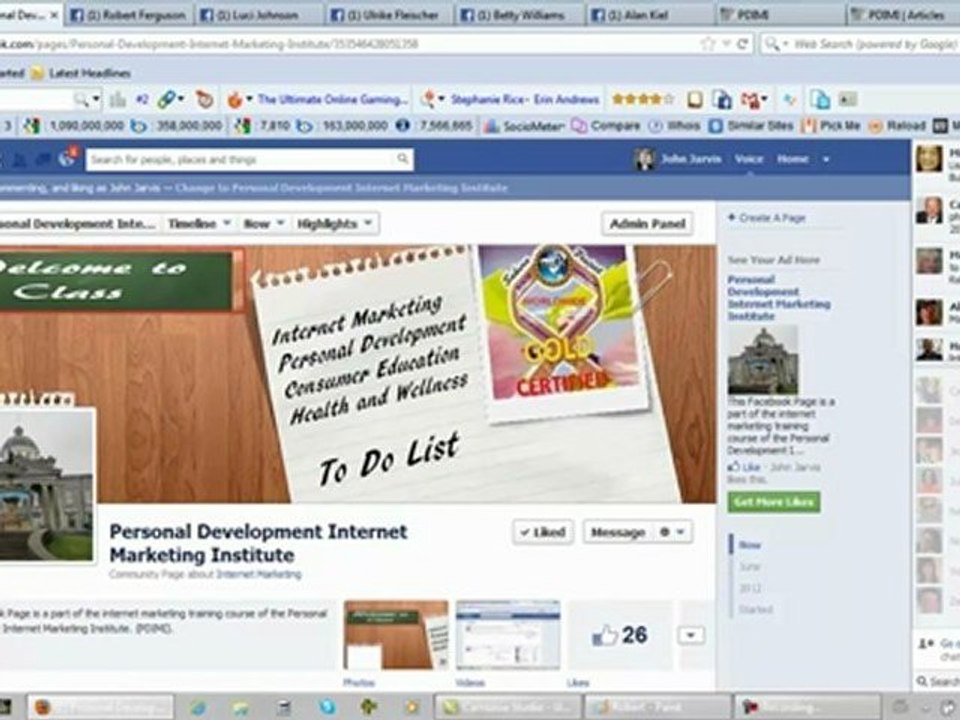Screen dimensions: 960x720
Task: Click the Compare toolbar button
Action: [606, 126]
